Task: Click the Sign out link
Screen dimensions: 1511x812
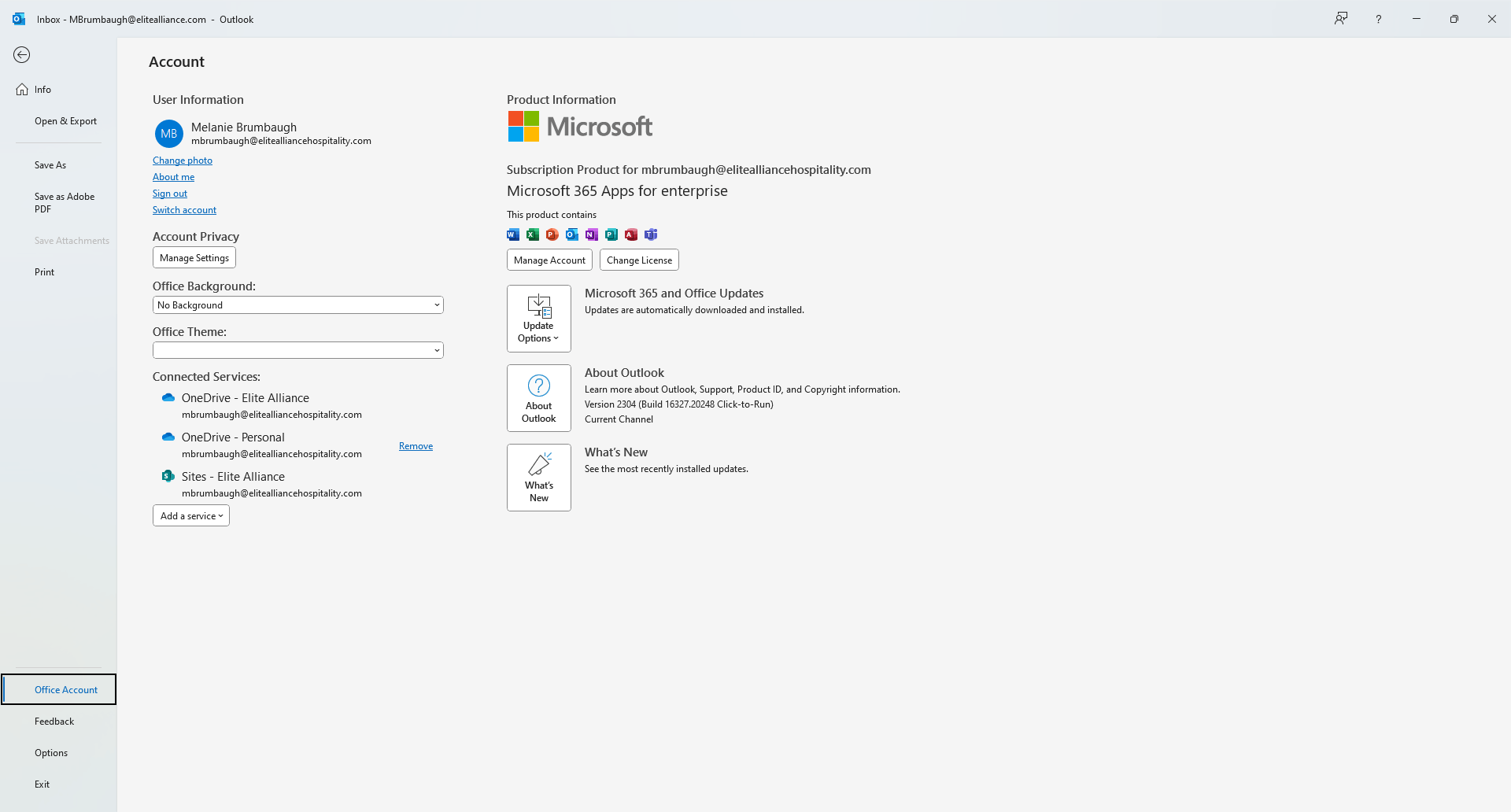Action: click(170, 194)
